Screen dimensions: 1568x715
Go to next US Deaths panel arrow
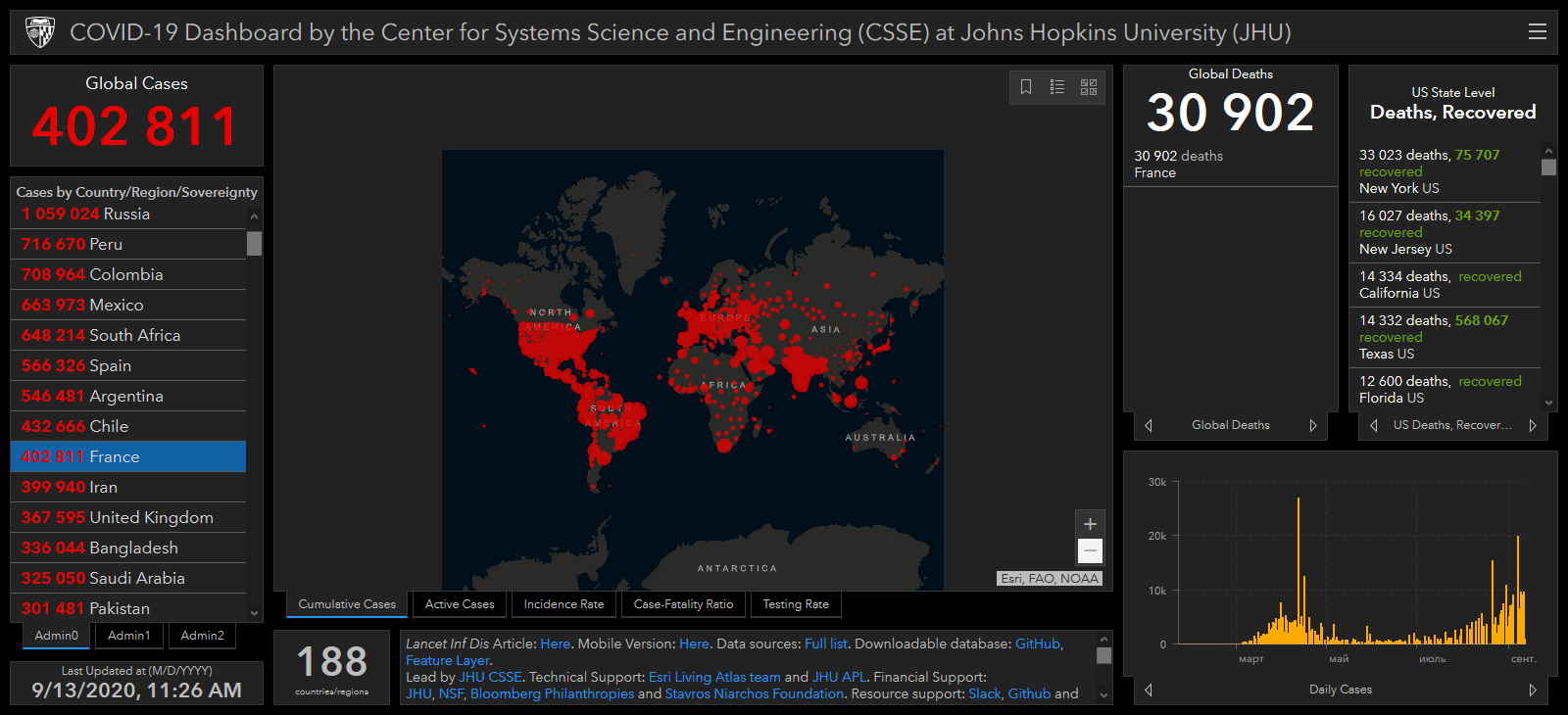1533,425
